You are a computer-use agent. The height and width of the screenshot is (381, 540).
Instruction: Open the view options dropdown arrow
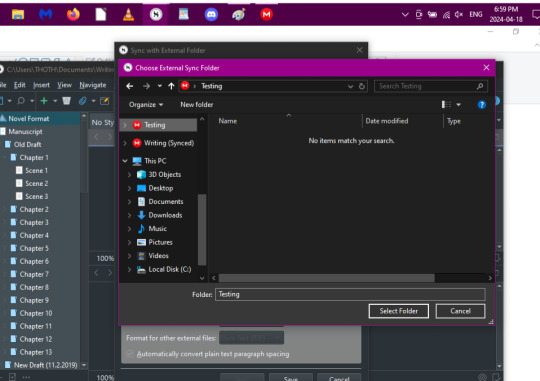[x=458, y=104]
